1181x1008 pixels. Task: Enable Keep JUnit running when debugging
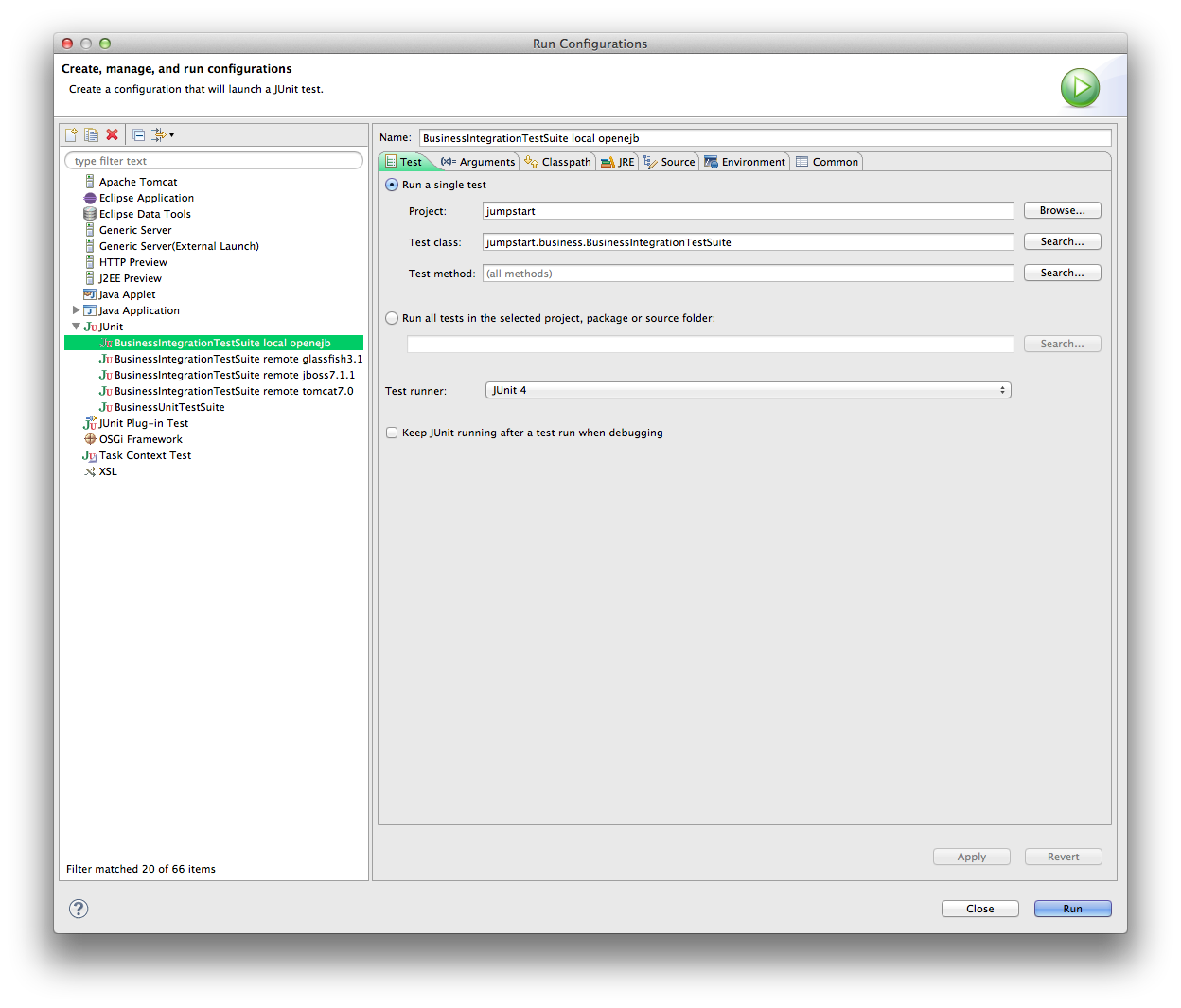click(392, 433)
